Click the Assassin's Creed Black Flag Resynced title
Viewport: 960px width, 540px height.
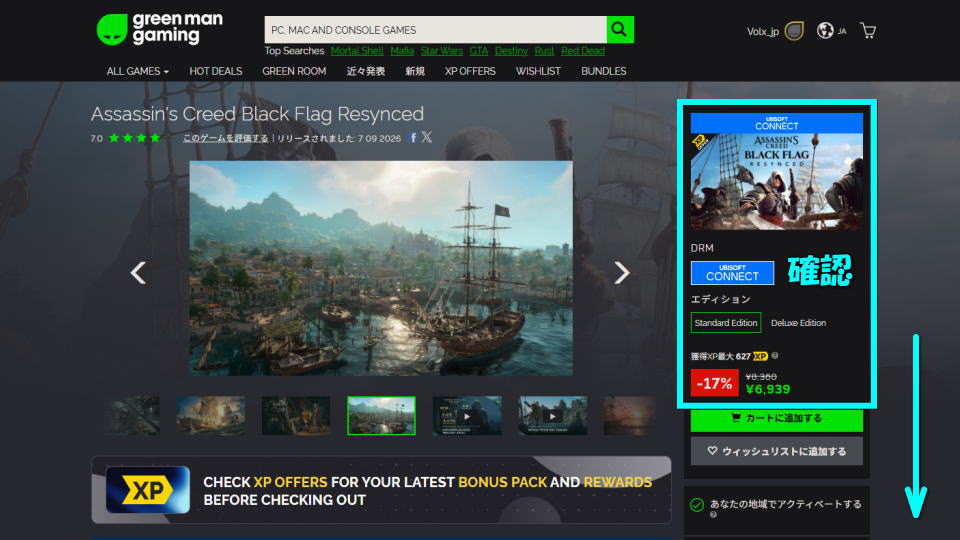pyautogui.click(x=257, y=114)
